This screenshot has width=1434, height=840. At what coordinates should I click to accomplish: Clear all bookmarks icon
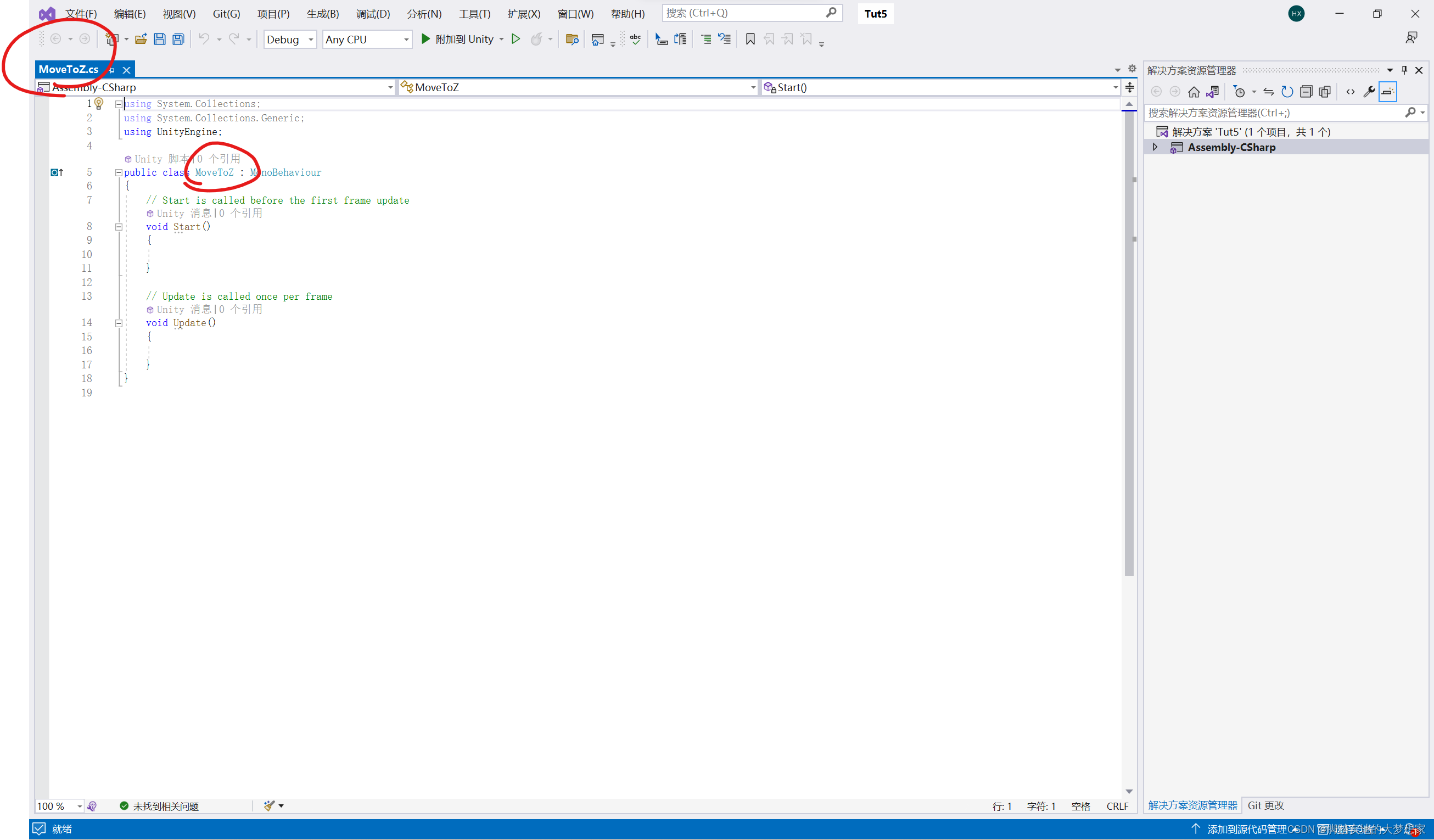coord(807,40)
